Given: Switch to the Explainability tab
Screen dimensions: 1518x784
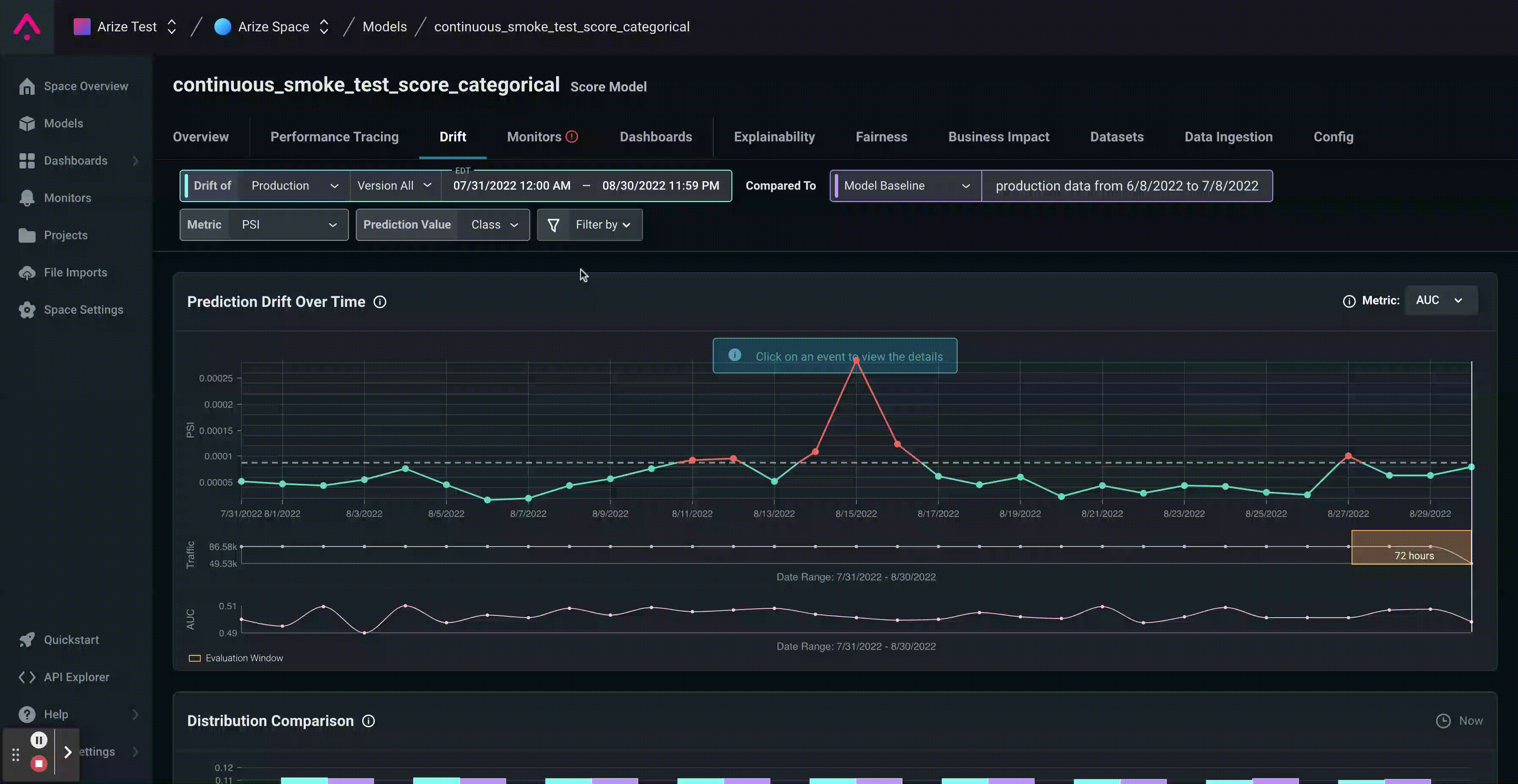Looking at the screenshot, I should pos(774,137).
